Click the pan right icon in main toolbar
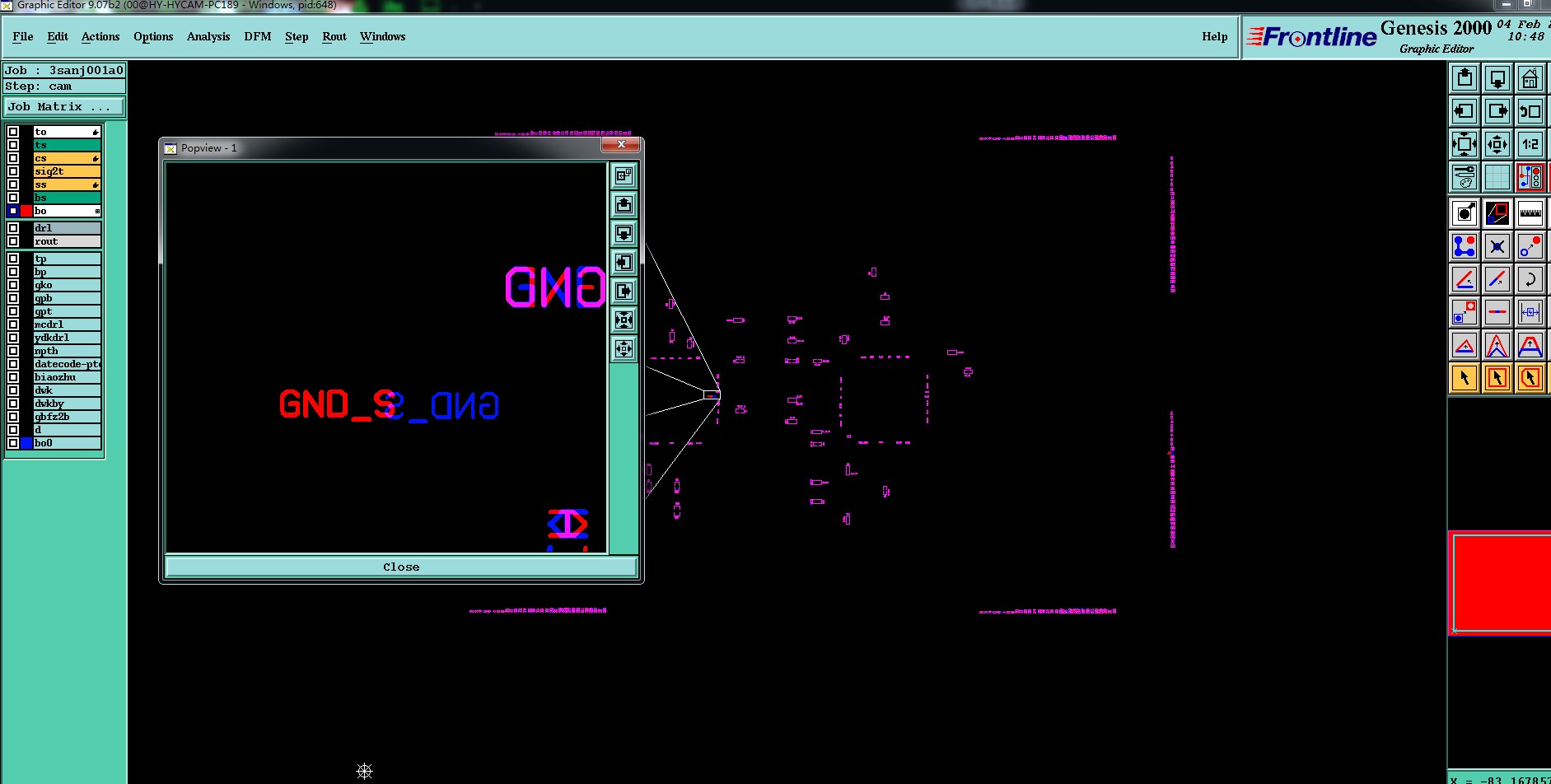Viewport: 1551px width, 784px height. (x=1497, y=111)
